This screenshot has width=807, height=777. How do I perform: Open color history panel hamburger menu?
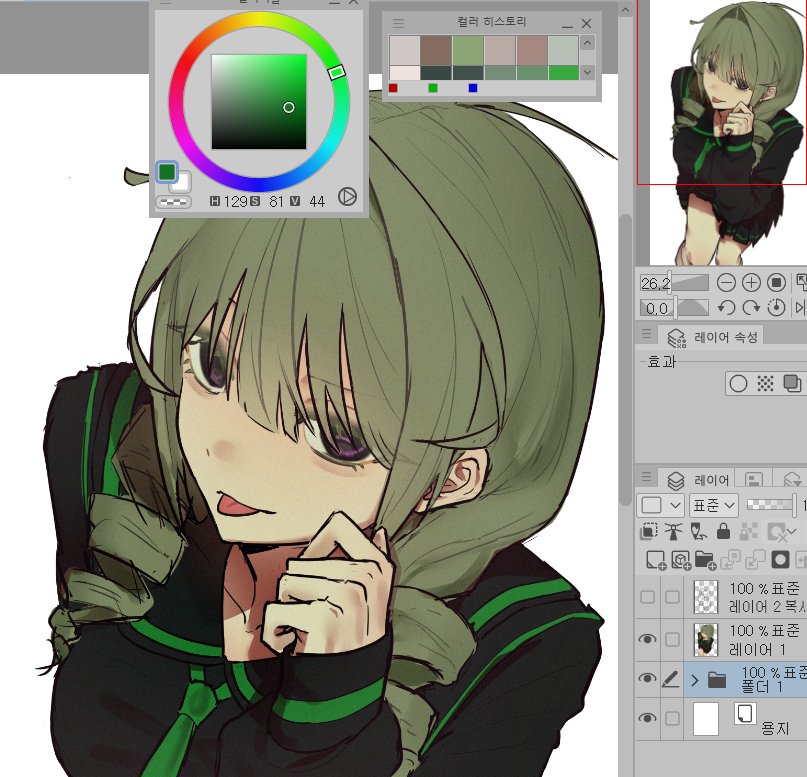point(398,23)
